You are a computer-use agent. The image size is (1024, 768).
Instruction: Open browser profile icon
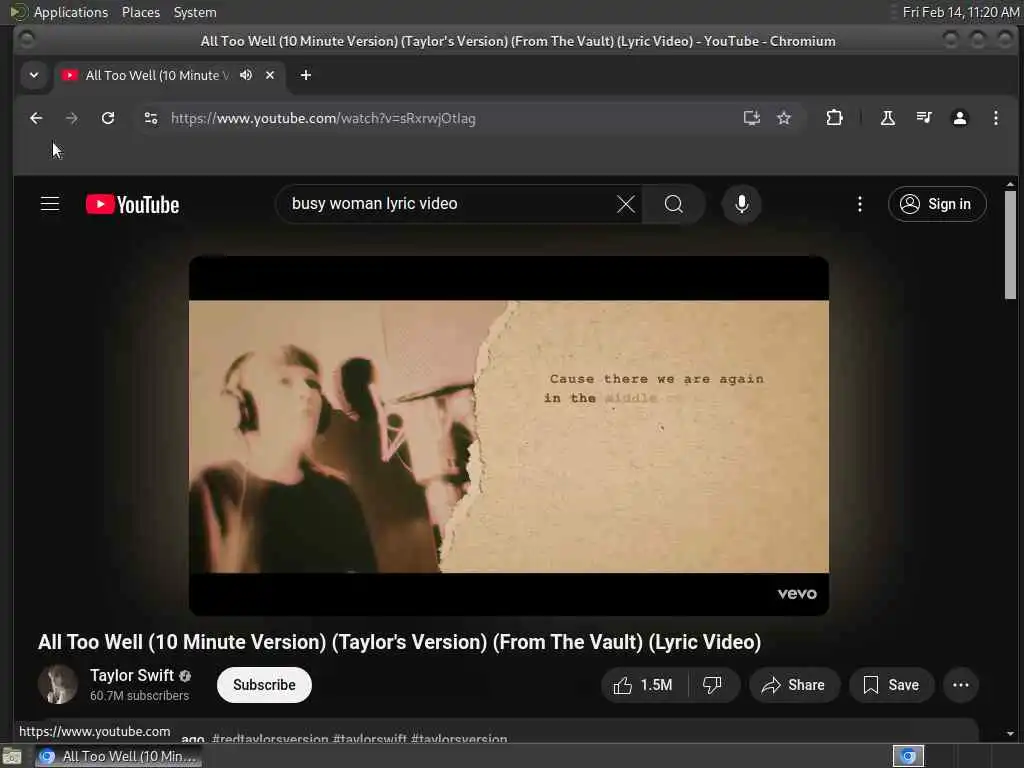click(x=959, y=118)
